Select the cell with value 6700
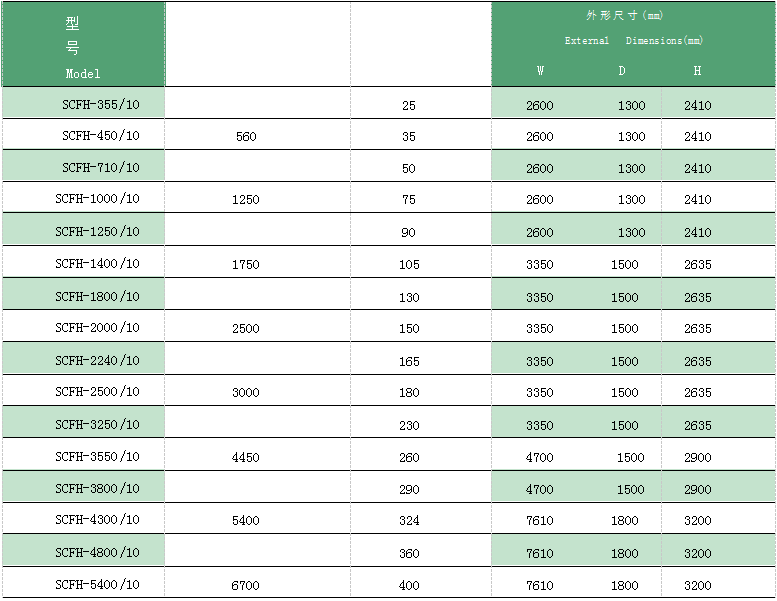777x601 pixels. pos(245,585)
